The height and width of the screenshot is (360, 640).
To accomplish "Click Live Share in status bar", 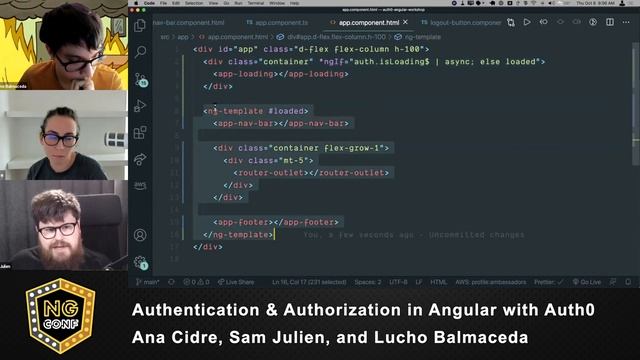I will [236, 282].
